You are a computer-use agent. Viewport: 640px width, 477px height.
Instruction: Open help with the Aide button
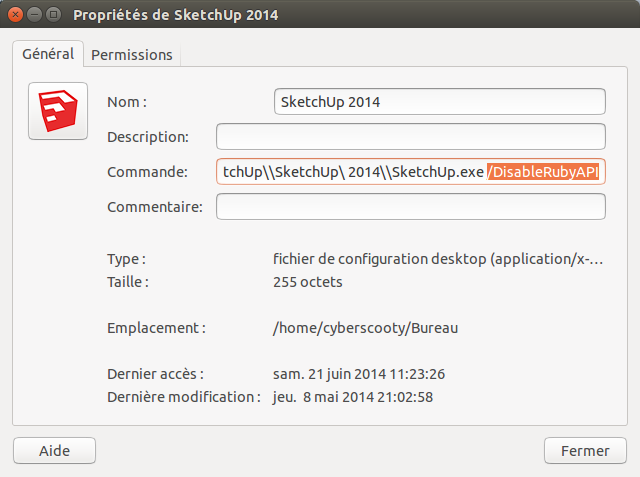pyautogui.click(x=54, y=451)
